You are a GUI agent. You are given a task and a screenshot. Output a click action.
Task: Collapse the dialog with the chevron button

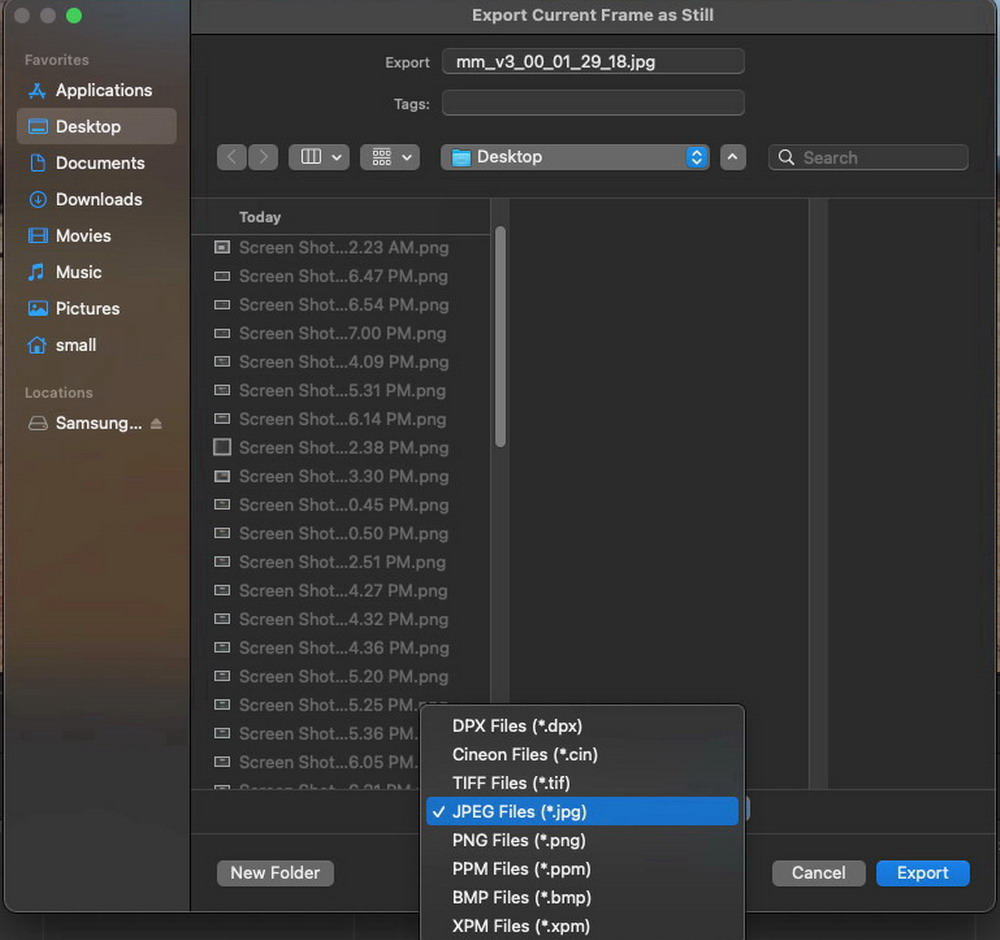click(733, 157)
